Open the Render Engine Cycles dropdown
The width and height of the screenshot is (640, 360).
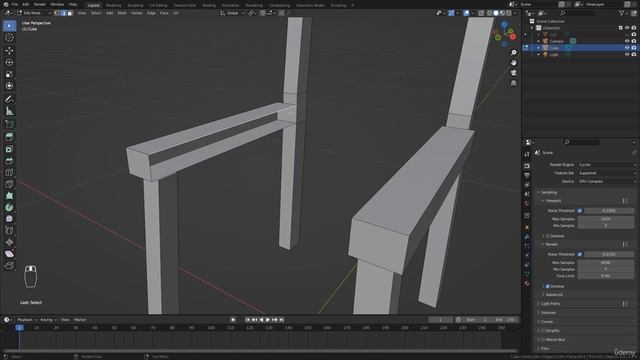pyautogui.click(x=607, y=164)
